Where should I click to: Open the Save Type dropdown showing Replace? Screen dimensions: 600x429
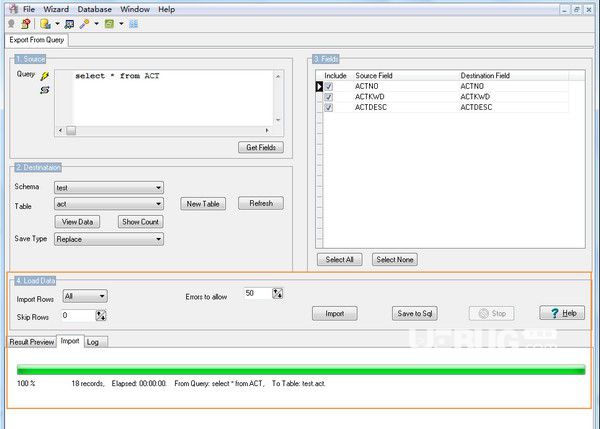click(x=109, y=239)
